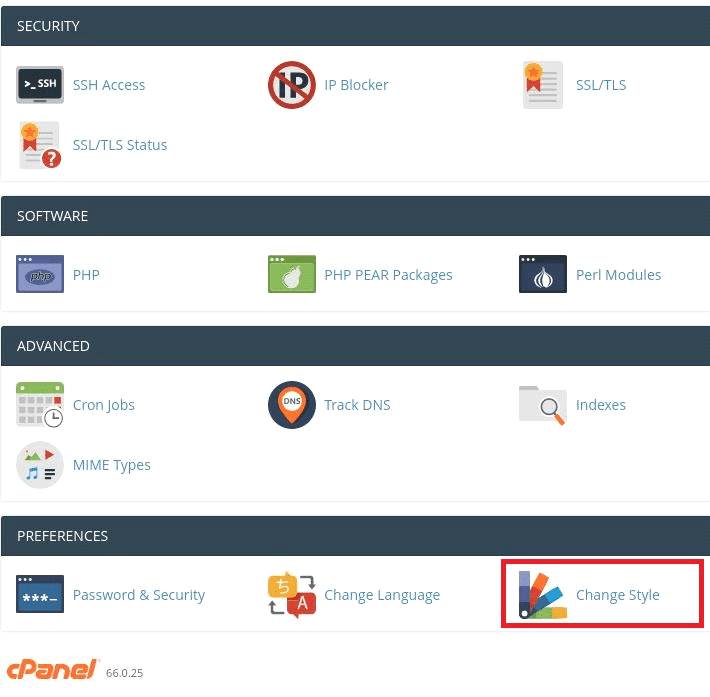
Task: Collapse the SECURITY section header
Action: pos(355,26)
